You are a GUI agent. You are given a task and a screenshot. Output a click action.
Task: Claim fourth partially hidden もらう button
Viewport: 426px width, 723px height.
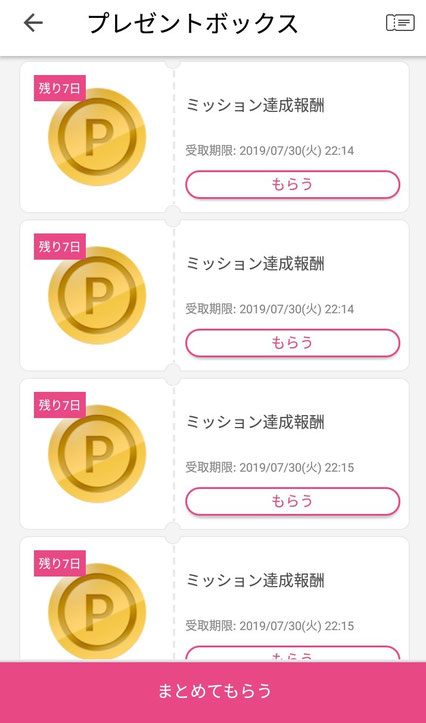(293, 654)
